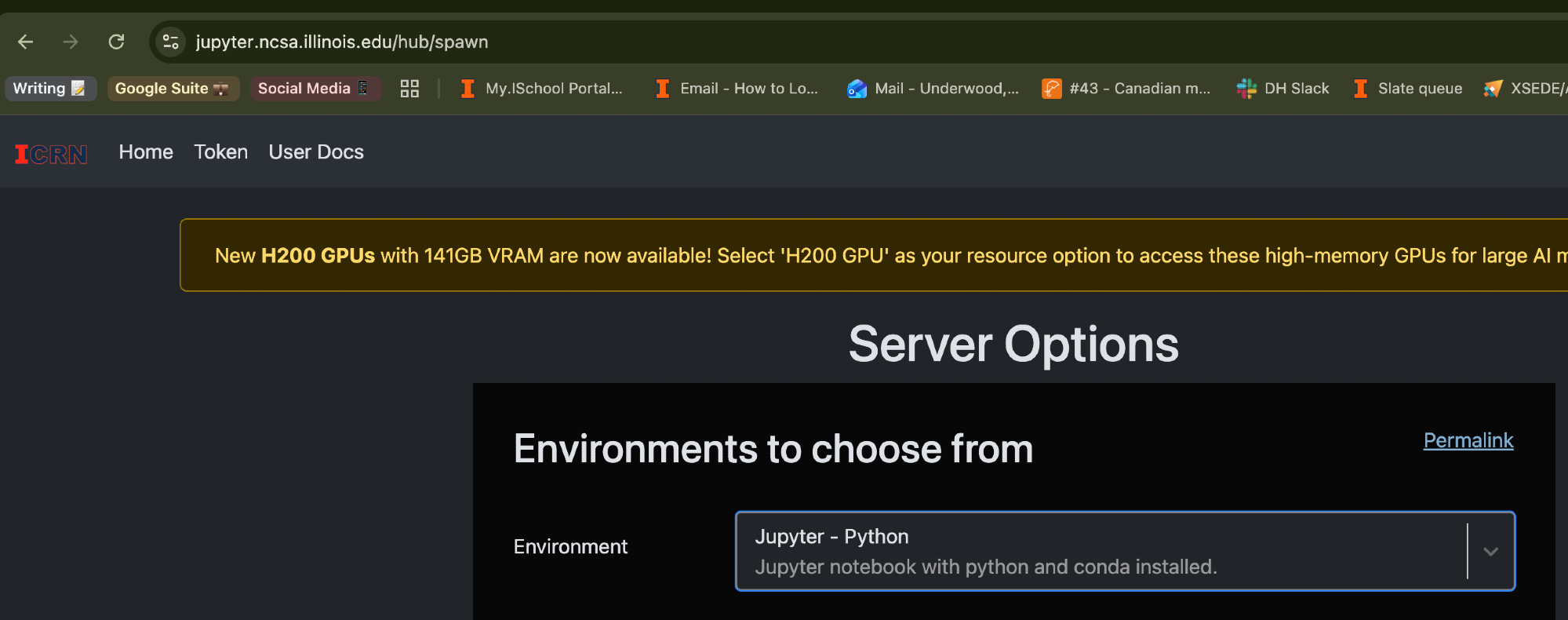Open the DH Slack bookmark
This screenshot has height=620, width=1568.
coord(1283,89)
